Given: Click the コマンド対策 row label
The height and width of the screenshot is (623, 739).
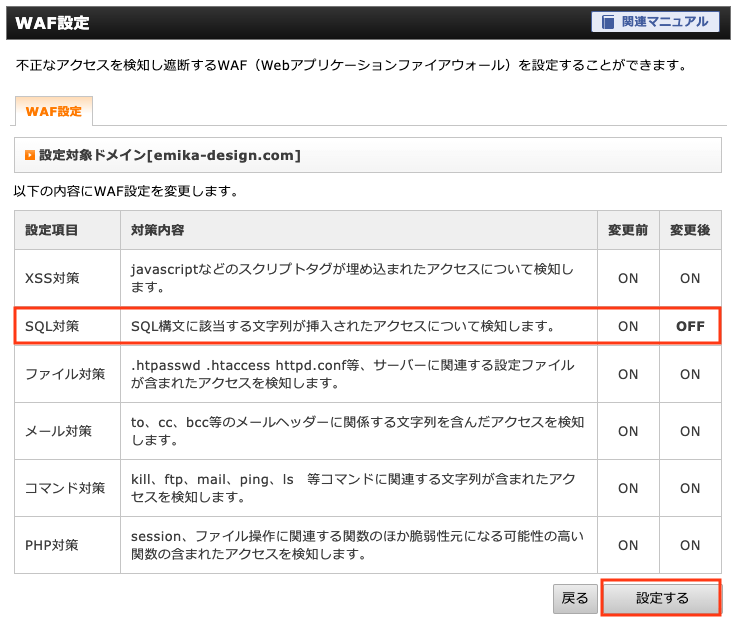Looking at the screenshot, I should click(65, 488).
